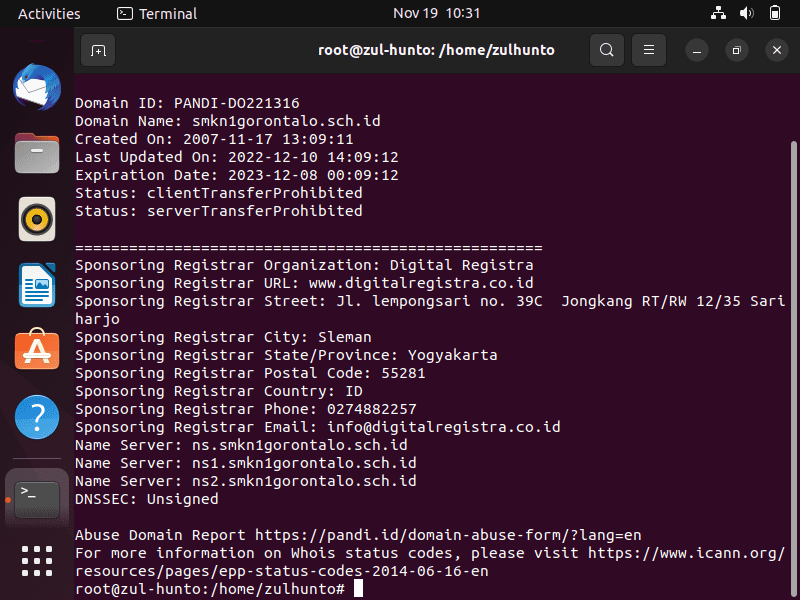
Task: Click the Expiration Date 2023-12-08
Action: [272, 175]
